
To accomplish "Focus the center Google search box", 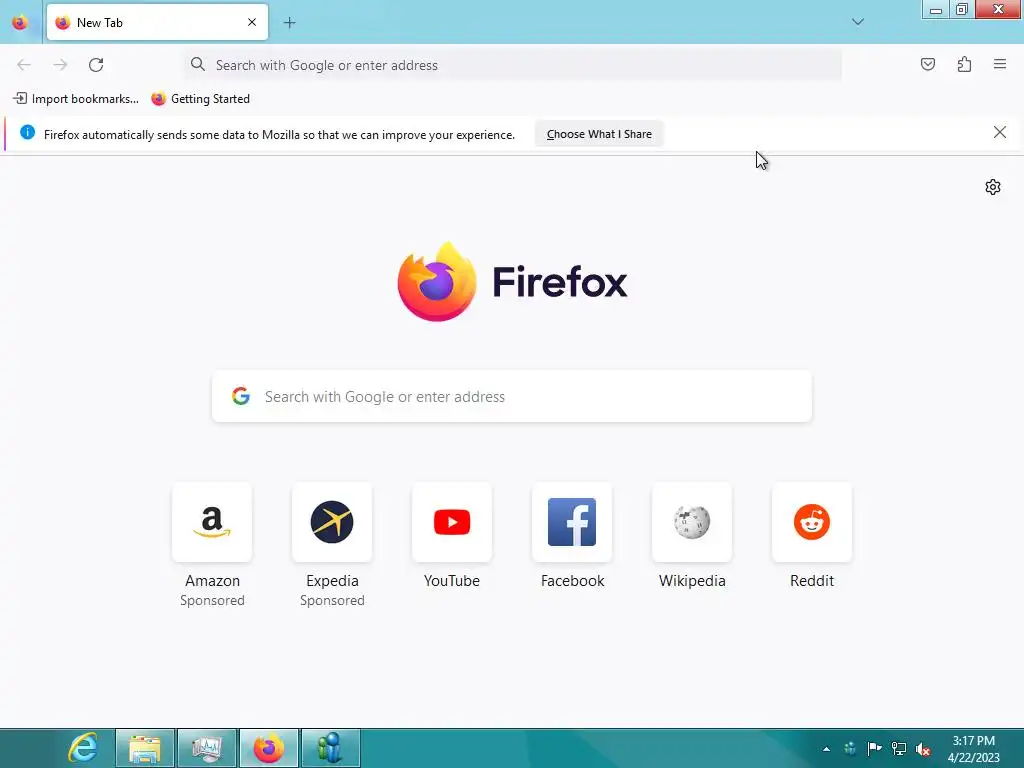I will [x=512, y=396].
